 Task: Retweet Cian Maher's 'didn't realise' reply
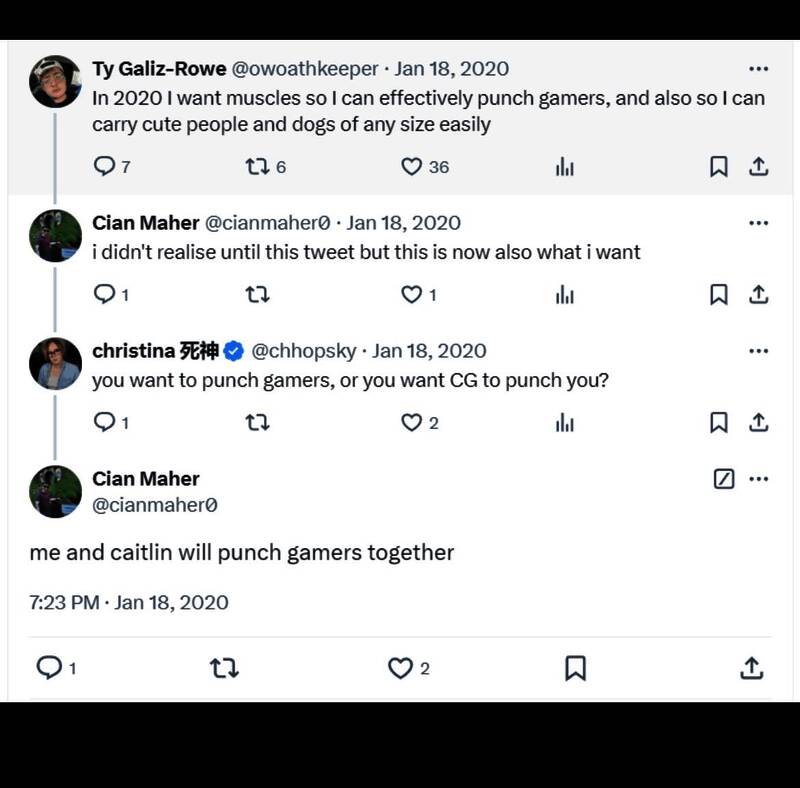pos(257,294)
